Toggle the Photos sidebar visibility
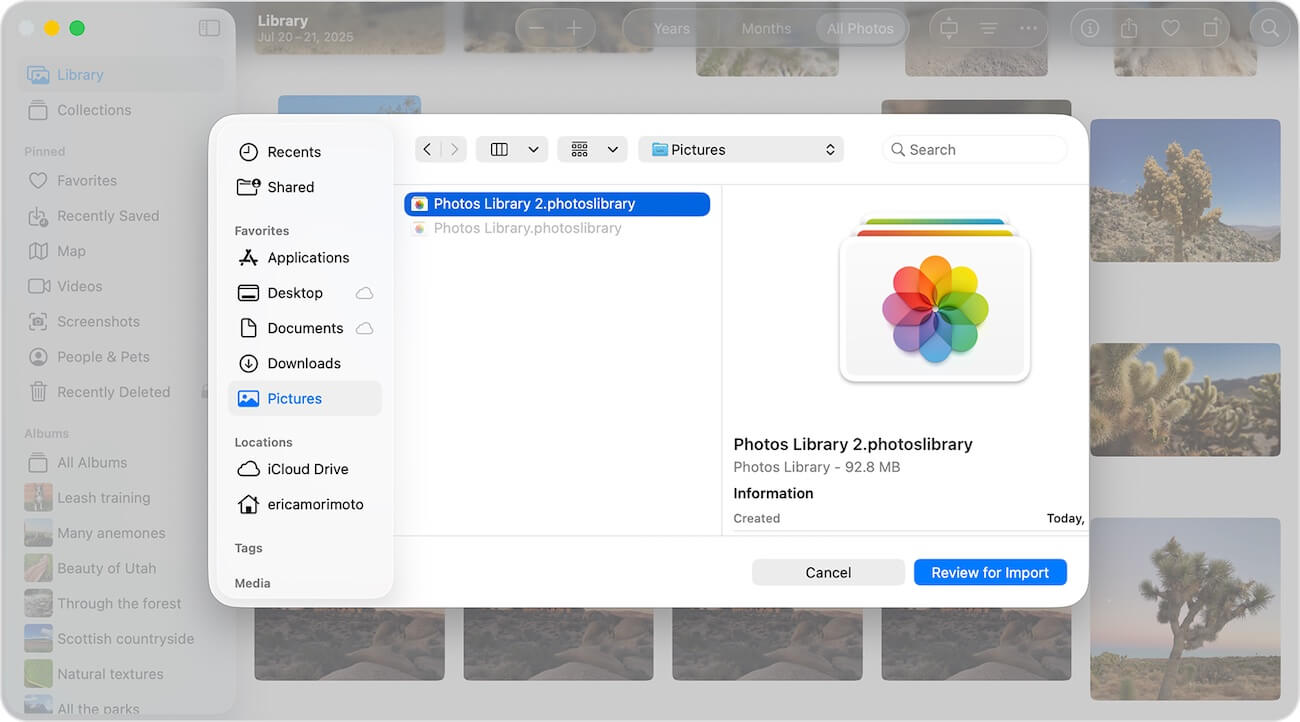 pos(210,28)
